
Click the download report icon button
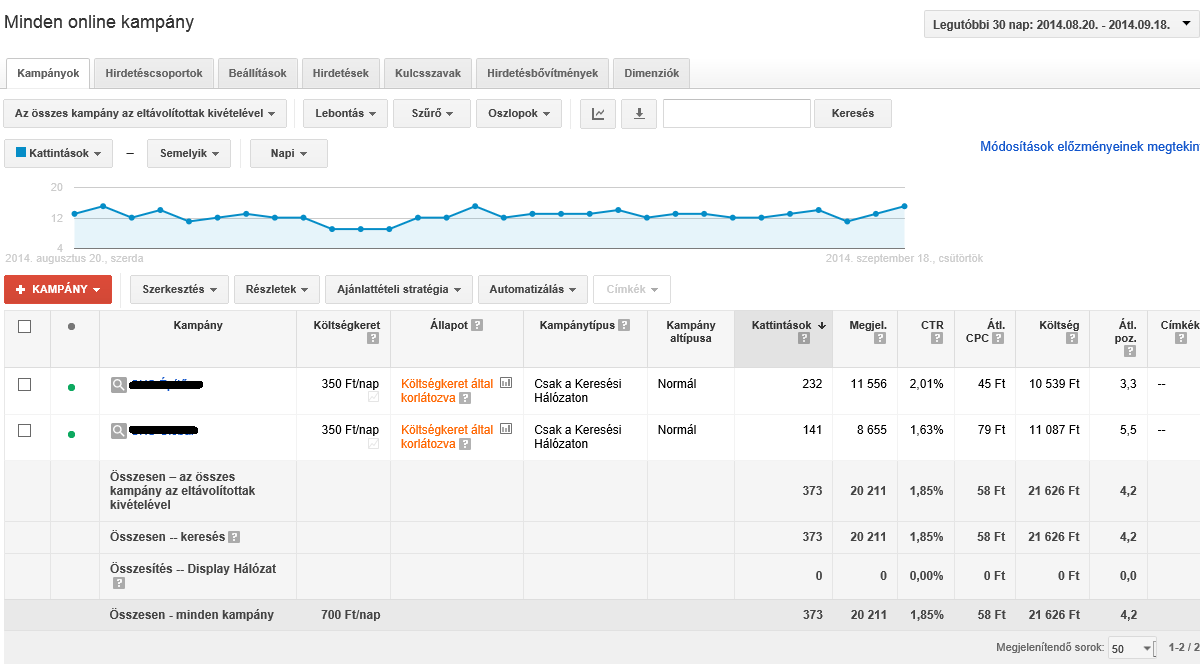[x=639, y=113]
